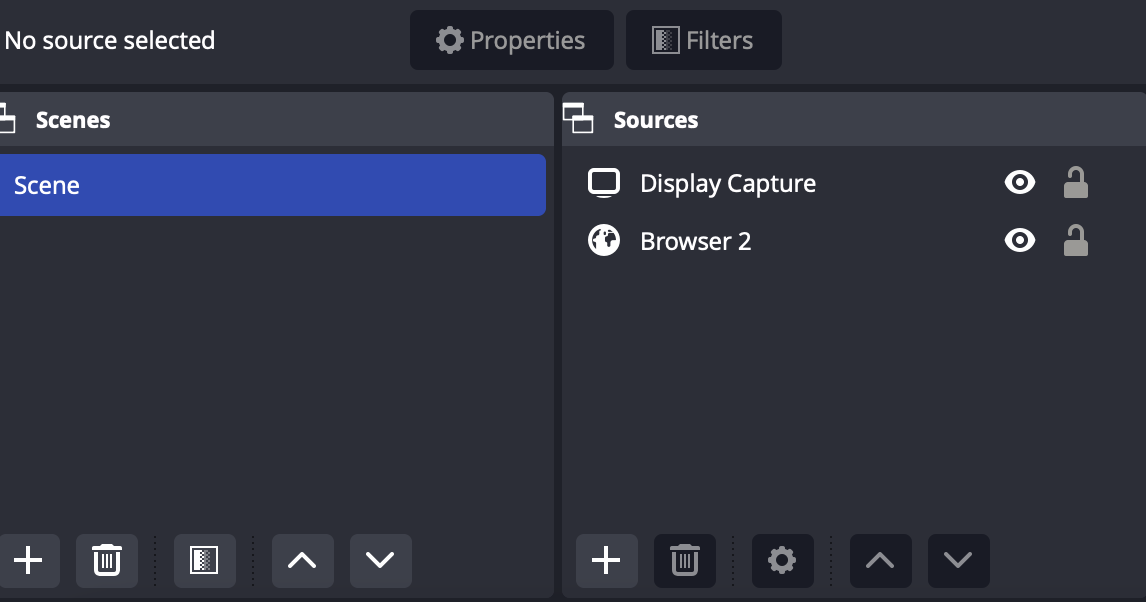Add a new source with plus button
The width and height of the screenshot is (1146, 602).
tap(606, 560)
